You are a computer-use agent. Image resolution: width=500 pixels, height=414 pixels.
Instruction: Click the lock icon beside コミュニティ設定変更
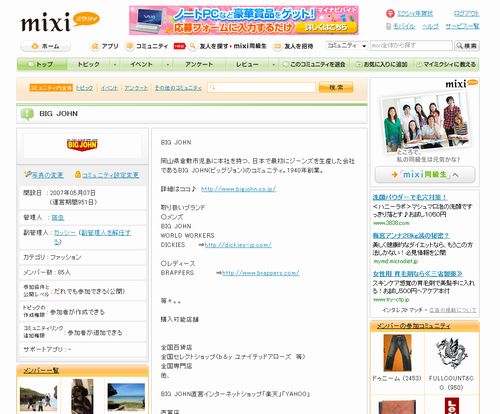click(78, 174)
